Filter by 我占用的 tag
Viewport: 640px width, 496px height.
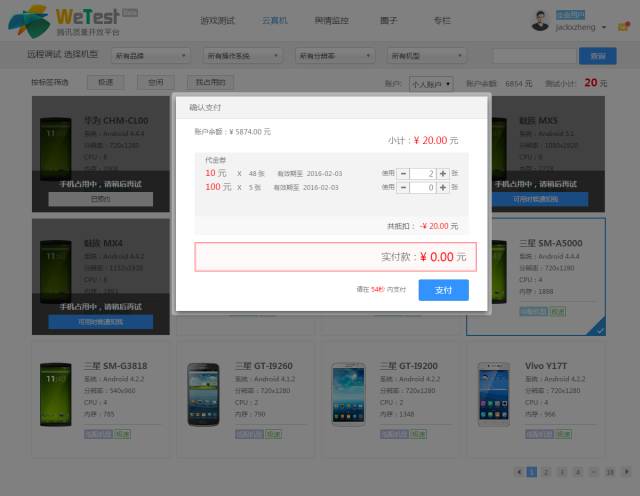[x=210, y=82]
